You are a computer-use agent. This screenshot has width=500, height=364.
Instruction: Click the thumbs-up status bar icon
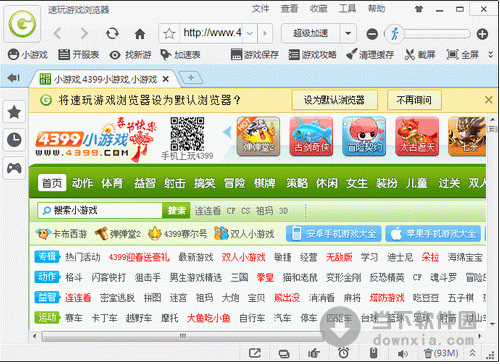click(313, 353)
